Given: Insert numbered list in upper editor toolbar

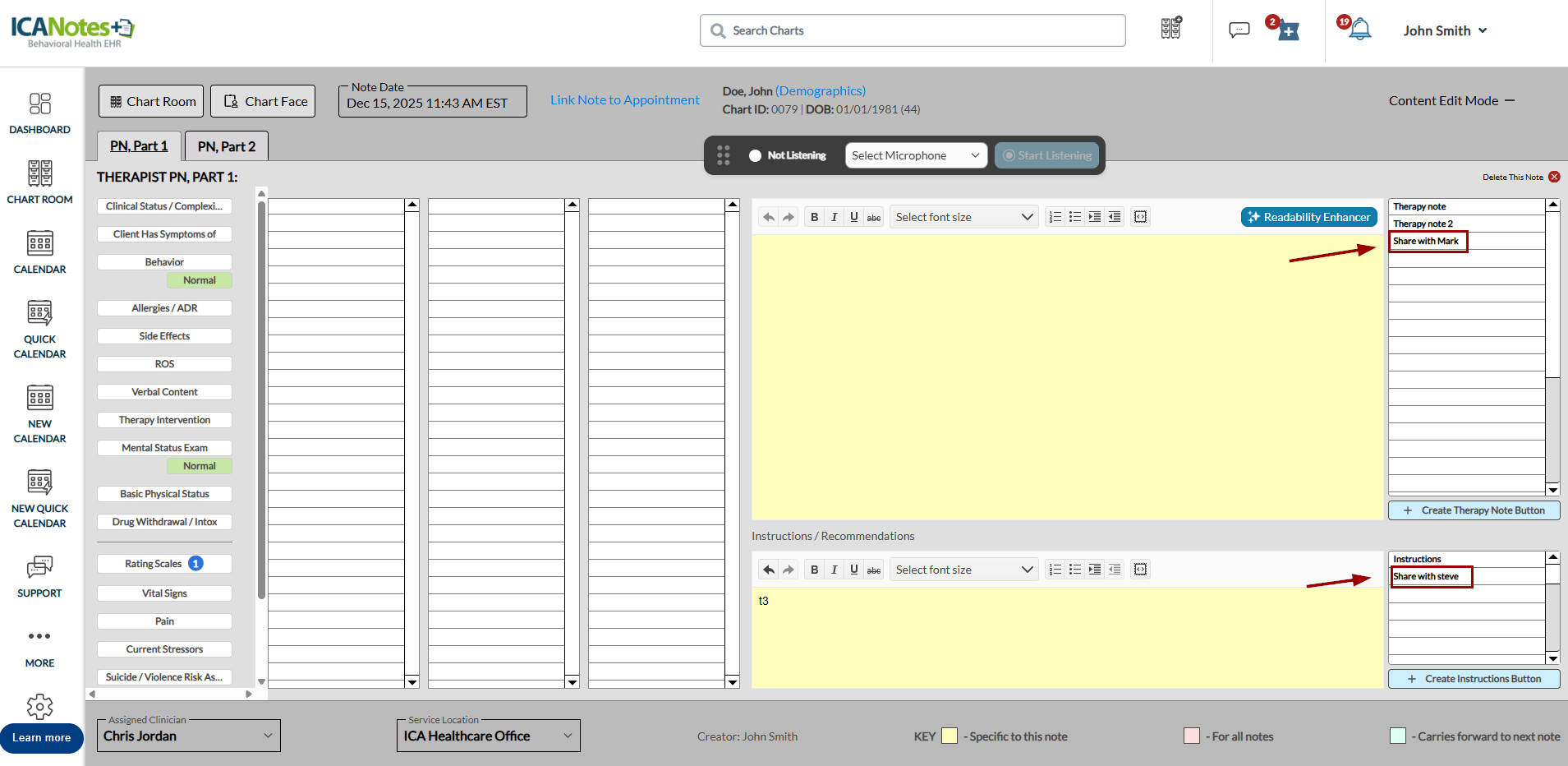Looking at the screenshot, I should (x=1055, y=217).
